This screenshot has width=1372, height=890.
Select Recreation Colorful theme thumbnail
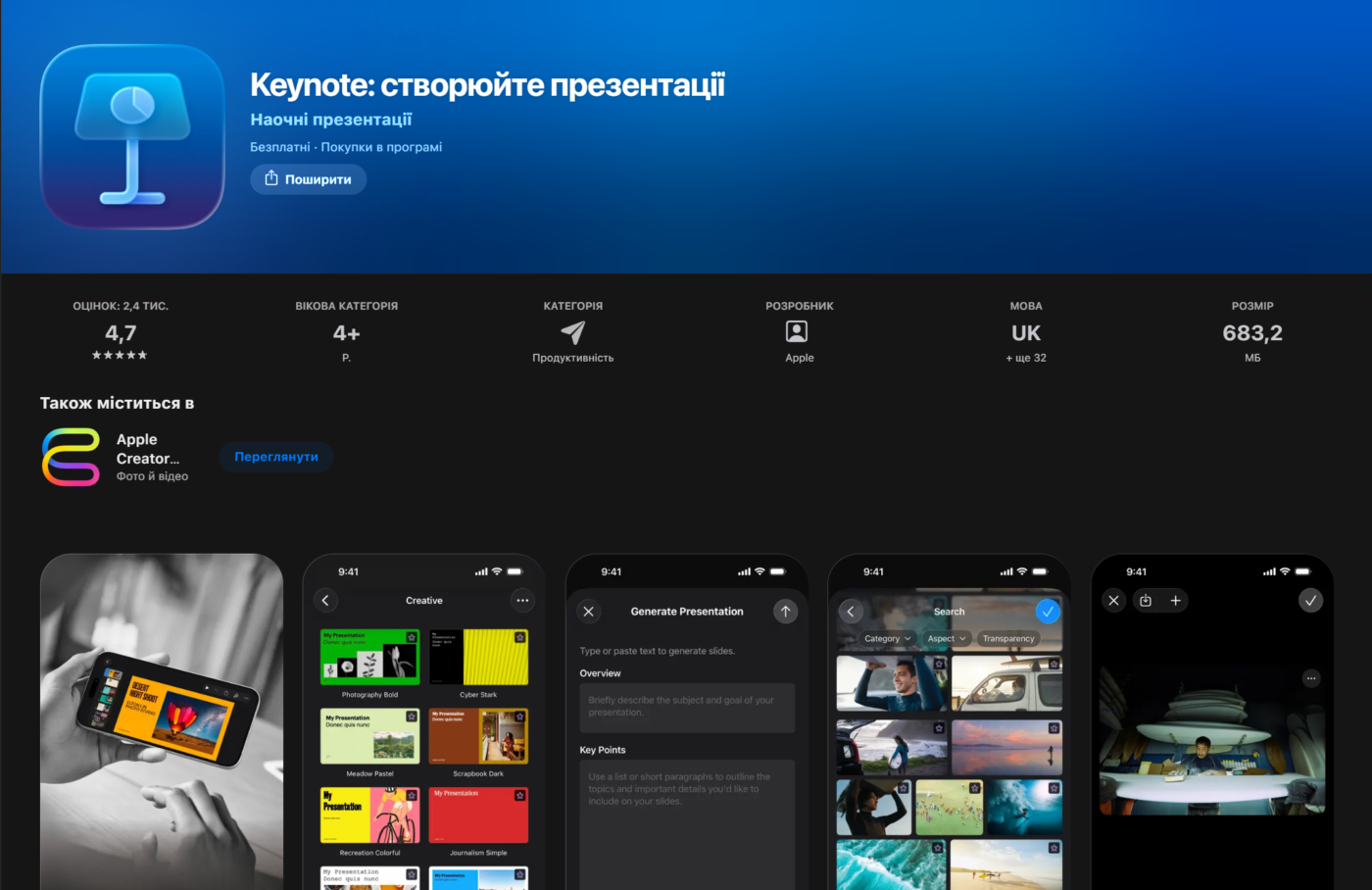[369, 816]
